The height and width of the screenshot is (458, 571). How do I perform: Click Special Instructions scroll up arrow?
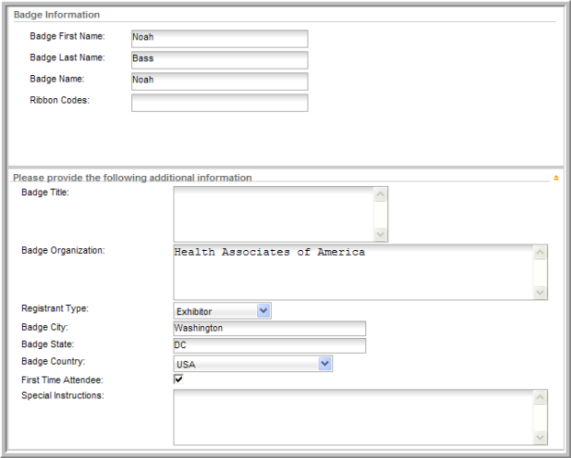(540, 398)
